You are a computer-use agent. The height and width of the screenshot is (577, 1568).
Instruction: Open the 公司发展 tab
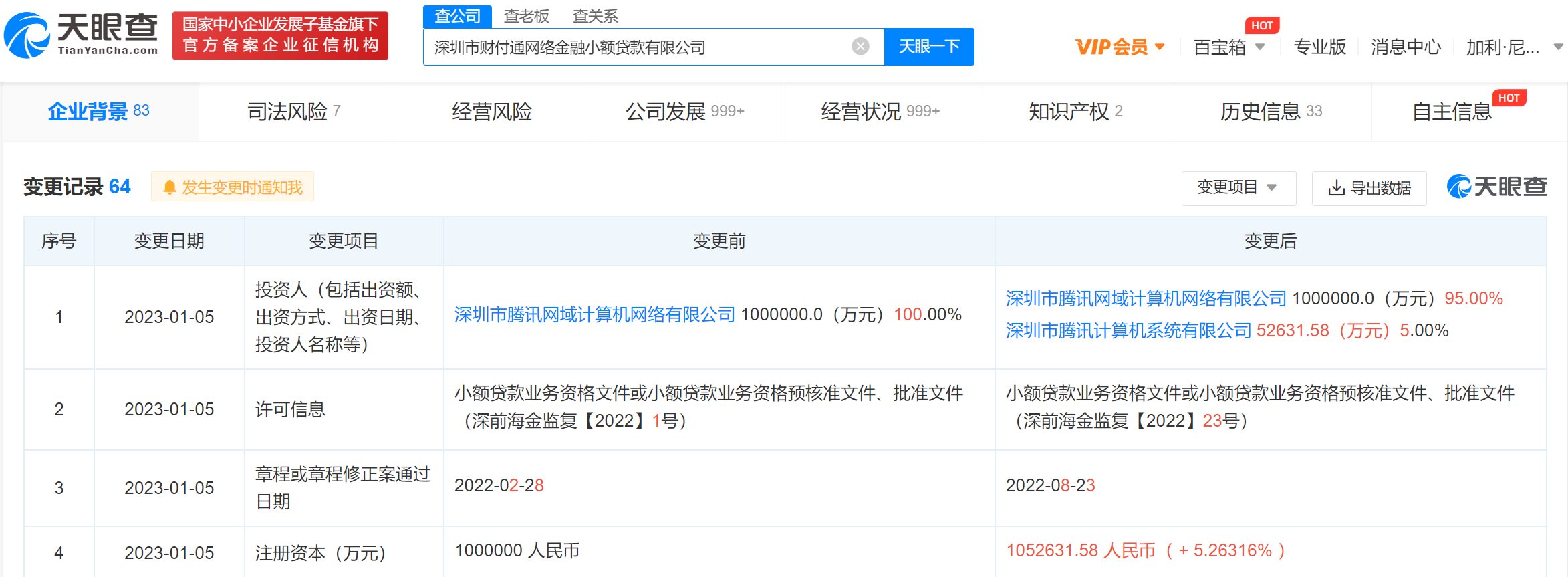686,111
